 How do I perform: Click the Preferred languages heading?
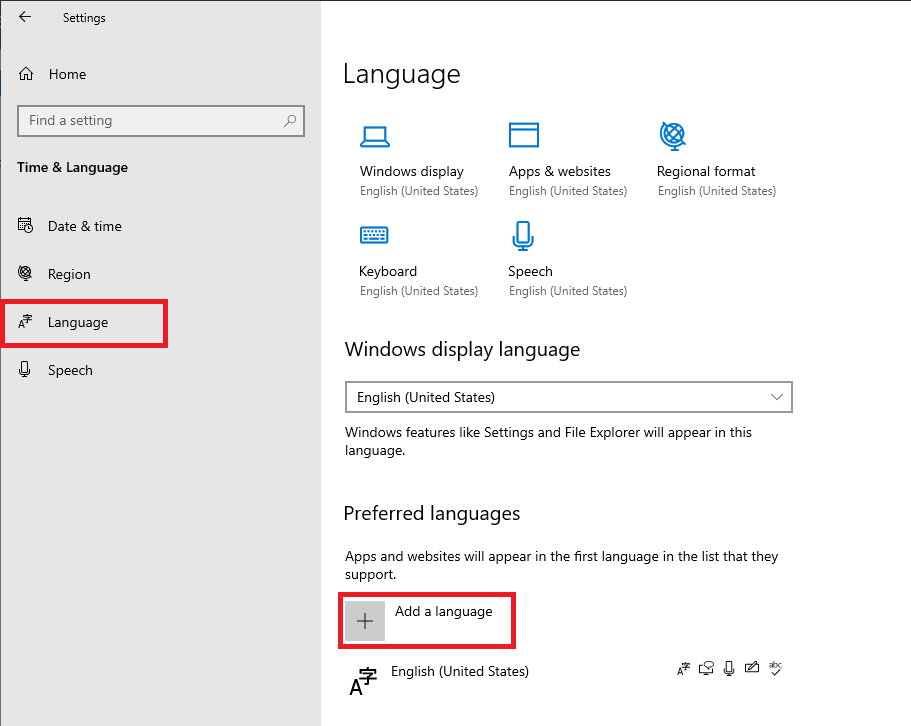click(x=432, y=513)
